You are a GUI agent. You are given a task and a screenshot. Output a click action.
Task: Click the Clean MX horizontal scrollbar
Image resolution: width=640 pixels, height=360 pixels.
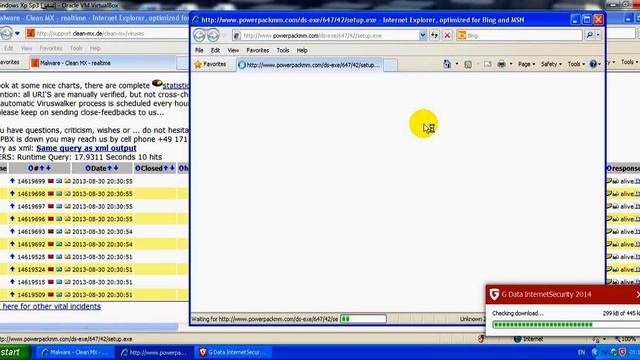pos(89,327)
